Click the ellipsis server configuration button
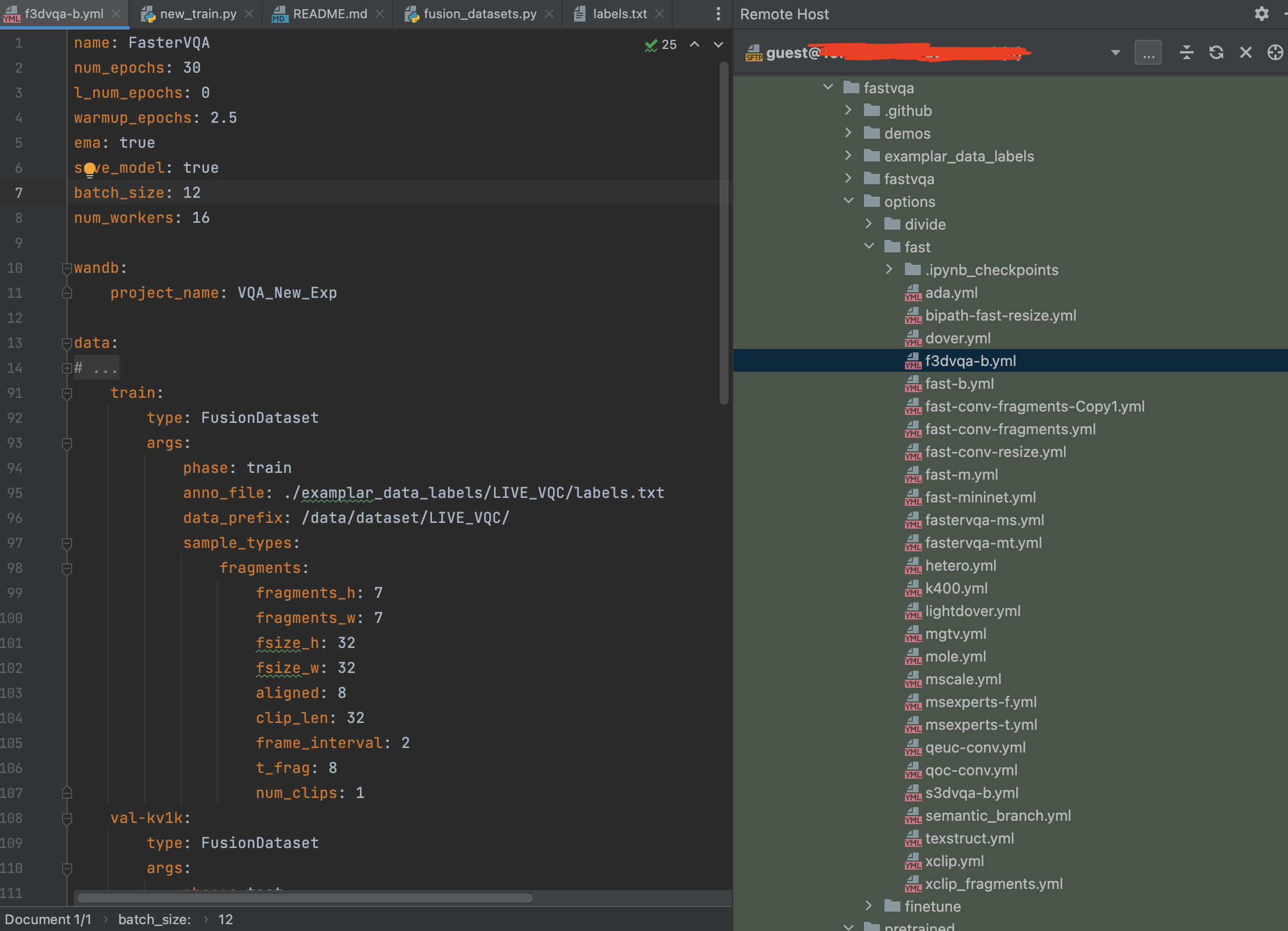 [x=1148, y=53]
